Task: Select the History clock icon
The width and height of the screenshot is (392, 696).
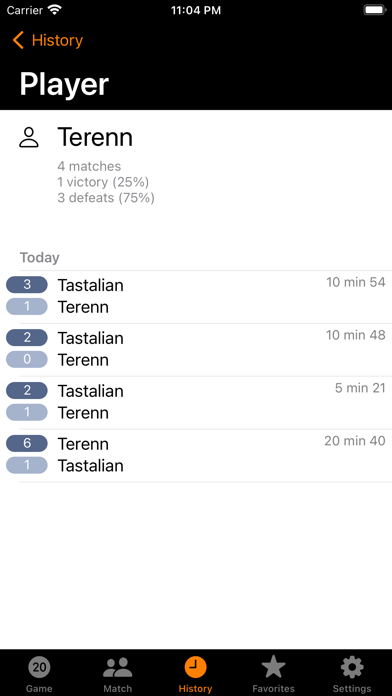Action: pyautogui.click(x=195, y=667)
